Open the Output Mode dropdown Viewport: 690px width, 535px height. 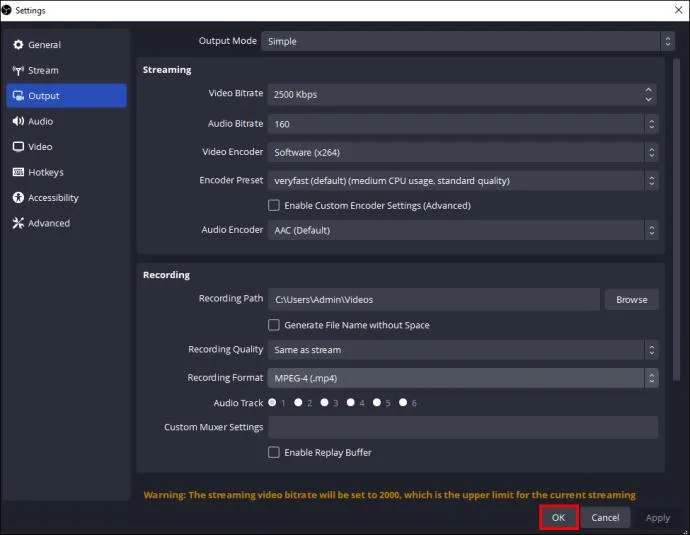[468, 41]
